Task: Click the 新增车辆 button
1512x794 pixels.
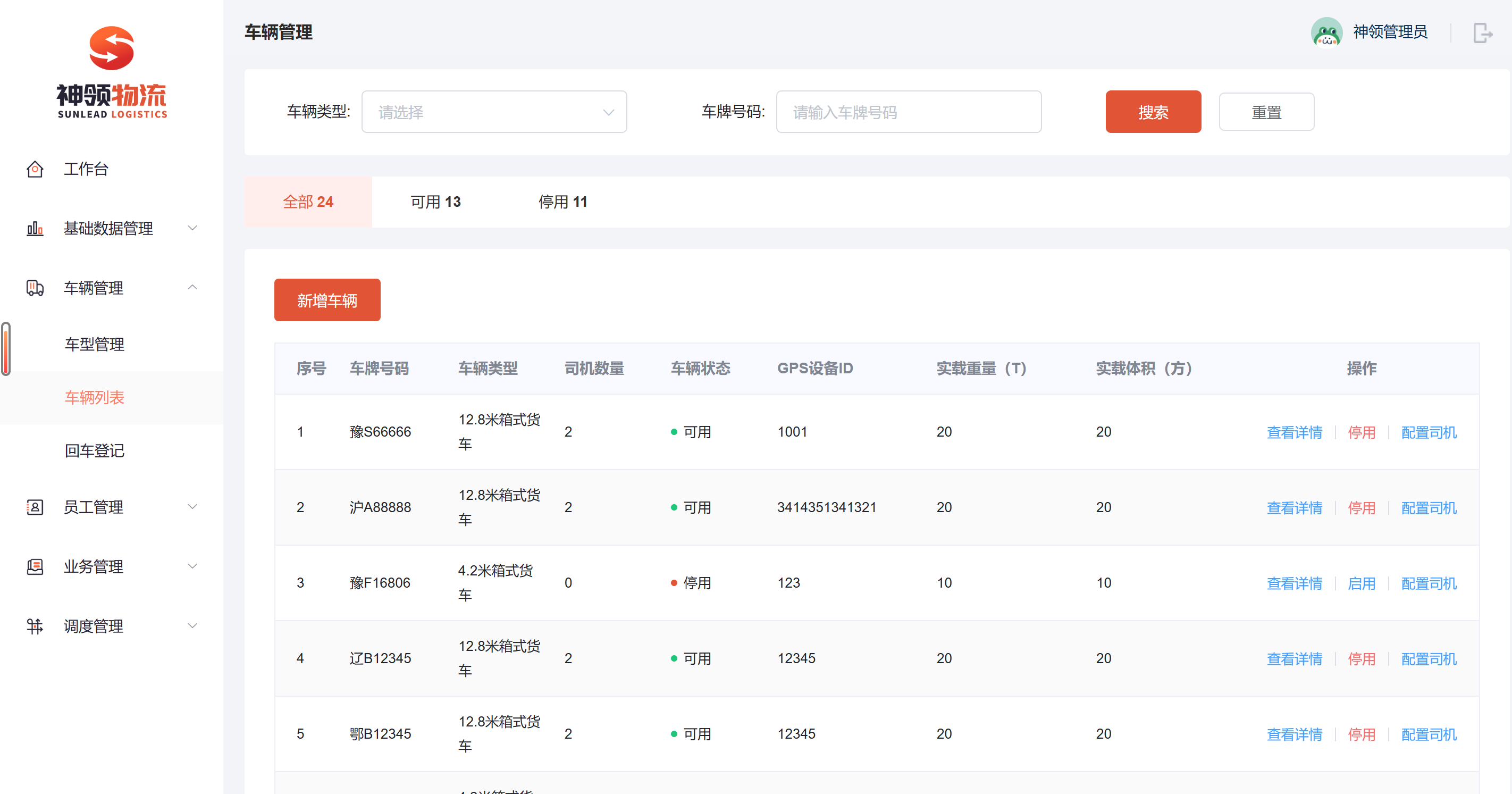Action: click(327, 300)
